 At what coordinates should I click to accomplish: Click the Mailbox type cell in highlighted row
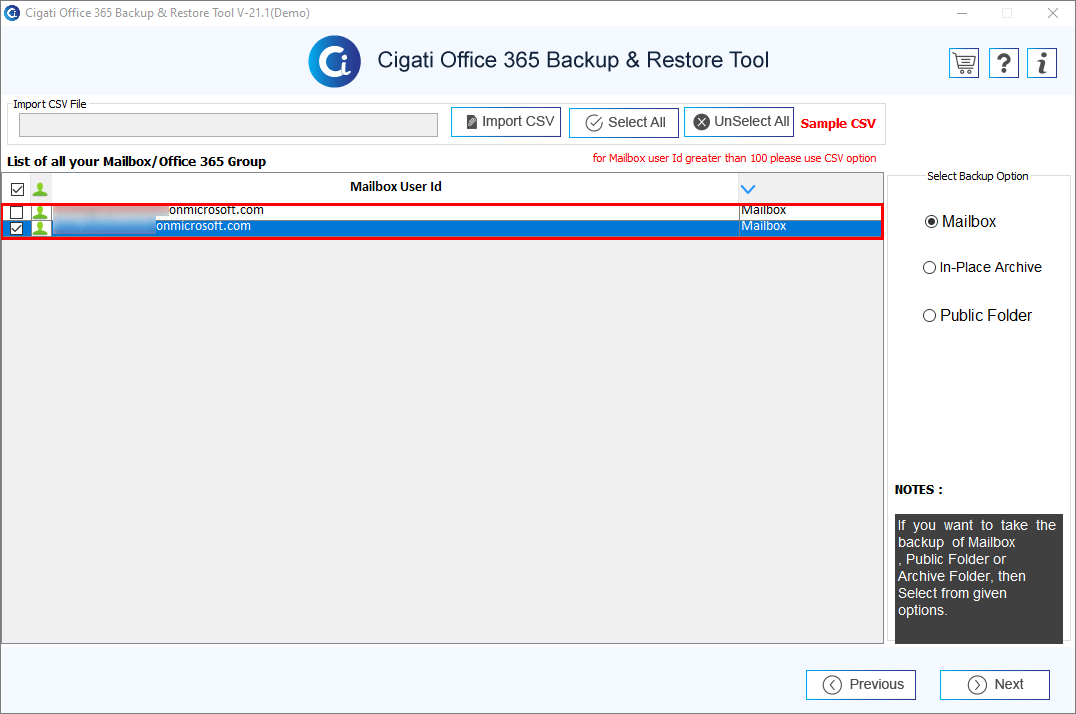coord(810,227)
